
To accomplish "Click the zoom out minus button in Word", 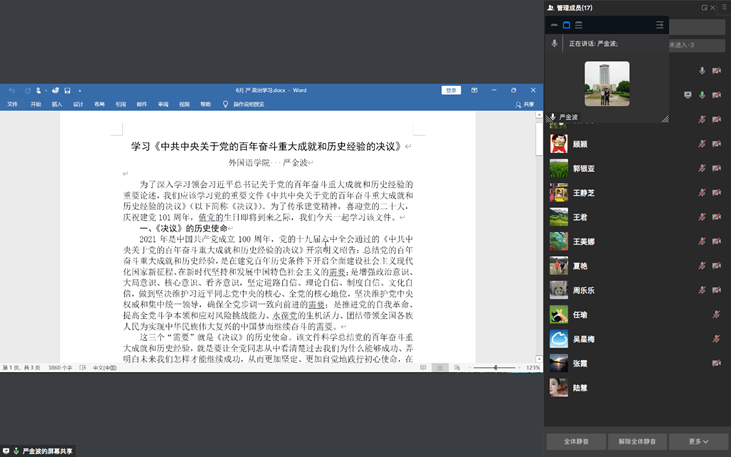I will pos(470,368).
